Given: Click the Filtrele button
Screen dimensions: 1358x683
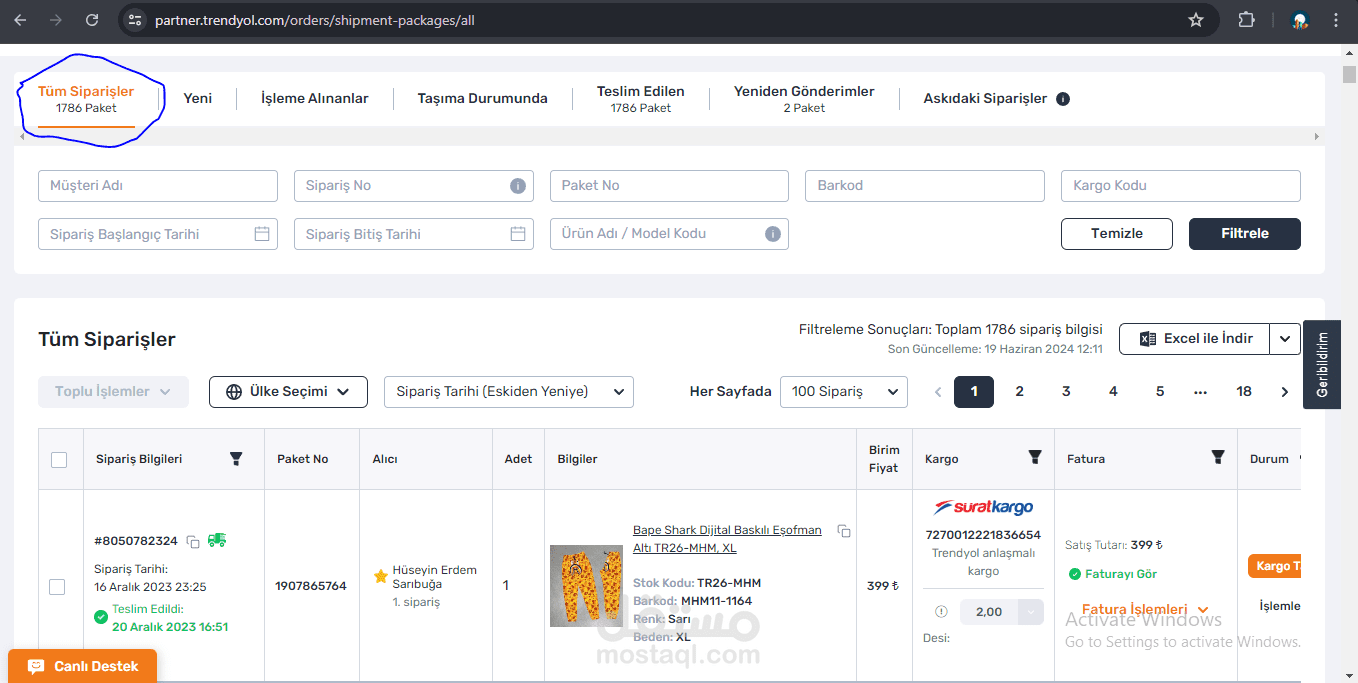Looking at the screenshot, I should 1245,234.
